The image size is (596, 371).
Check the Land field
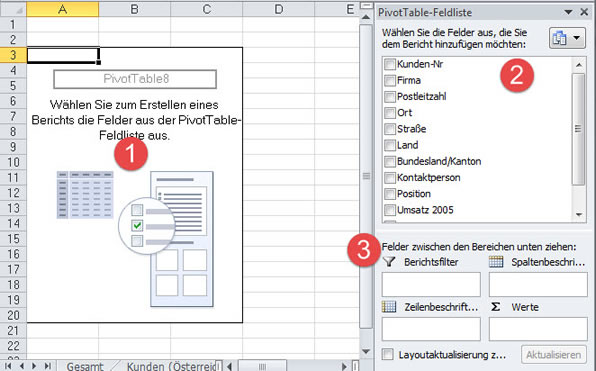pos(390,145)
